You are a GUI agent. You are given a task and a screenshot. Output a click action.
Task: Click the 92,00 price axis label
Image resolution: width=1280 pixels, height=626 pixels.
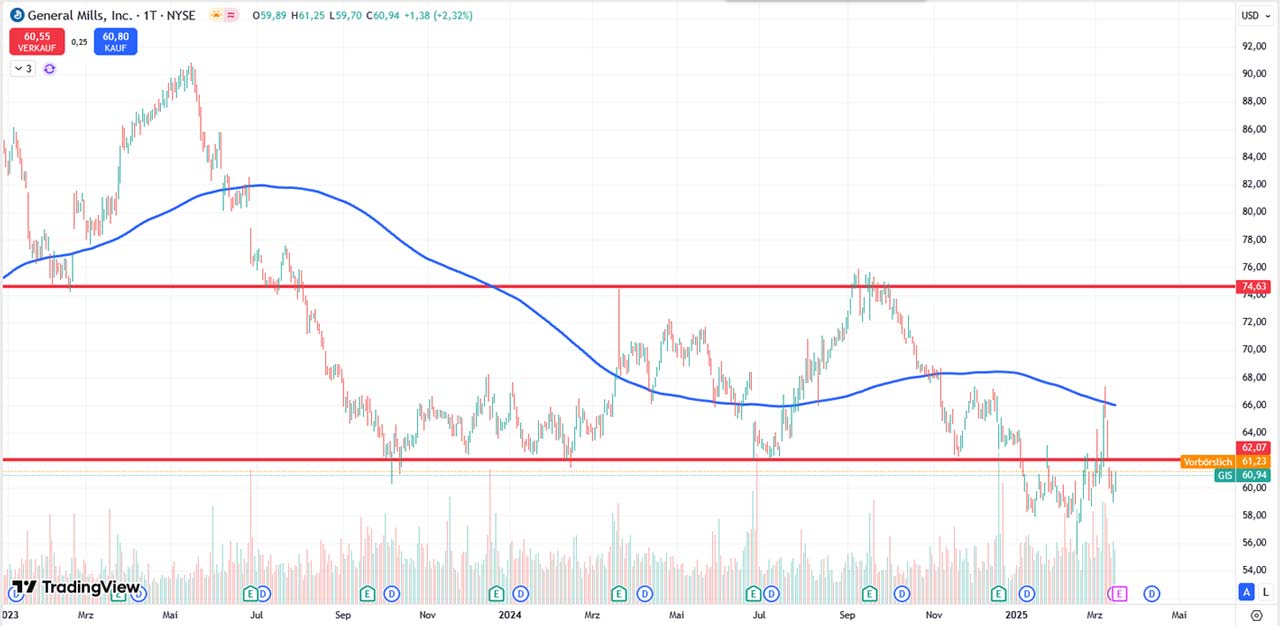(1253, 46)
